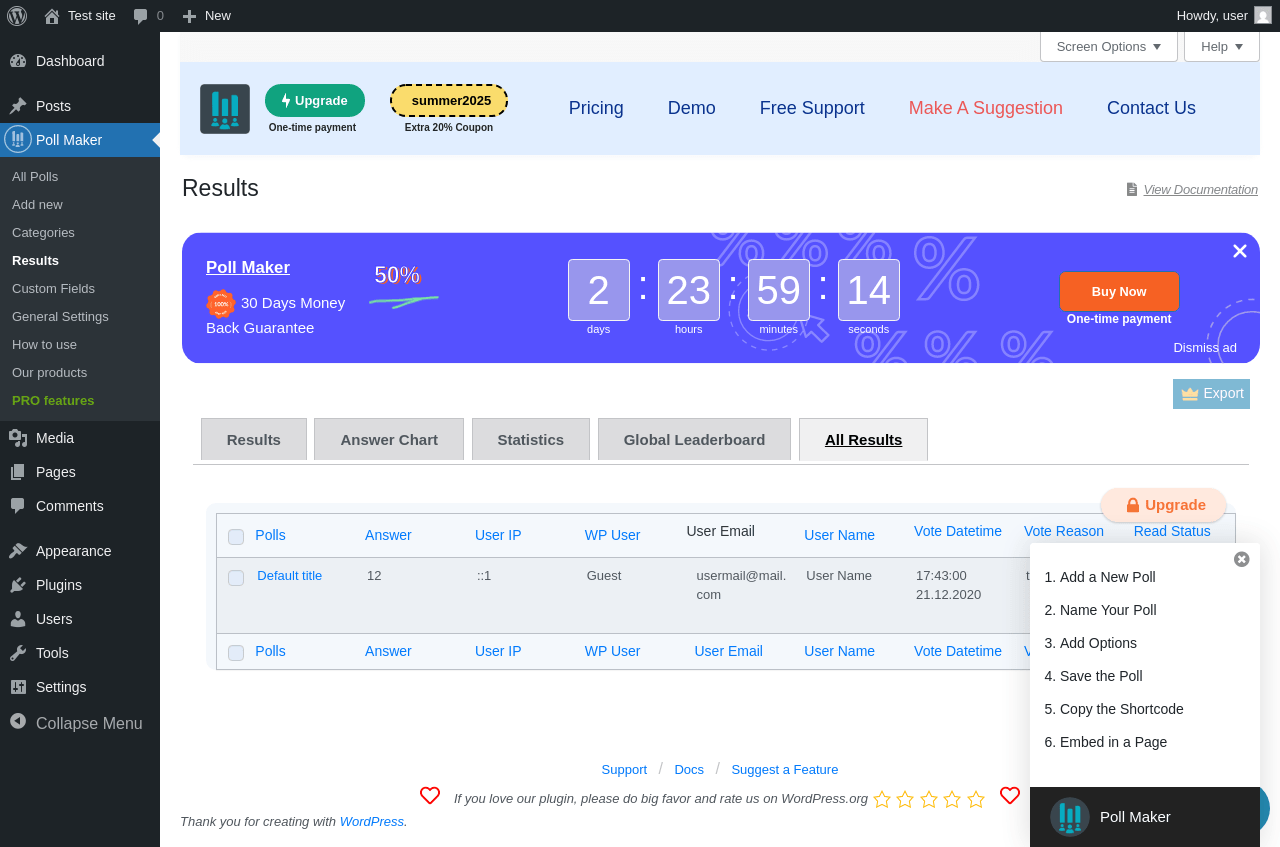Open the Settings sidebar item

80,687
